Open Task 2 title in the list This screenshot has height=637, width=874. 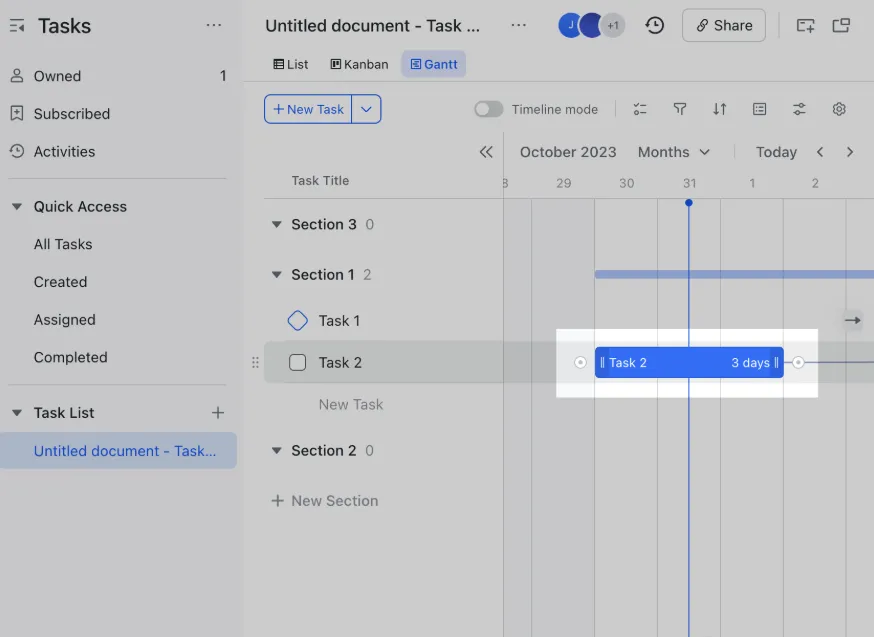(x=340, y=363)
